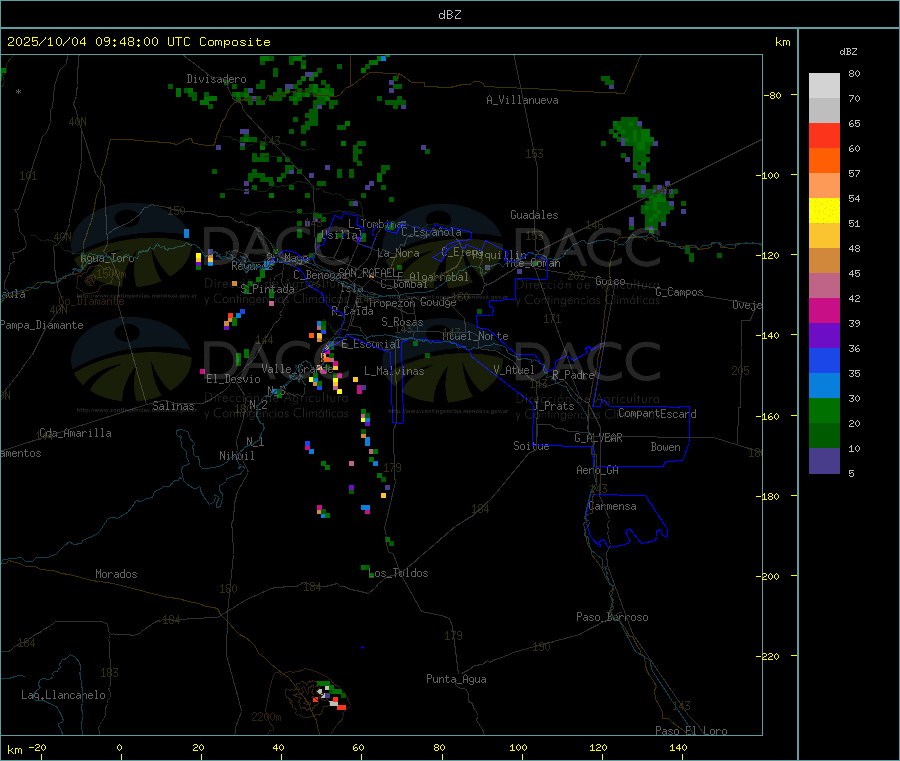The width and height of the screenshot is (900, 761).
Task: Click the E_Escorial map label
Action: pyautogui.click(x=371, y=344)
